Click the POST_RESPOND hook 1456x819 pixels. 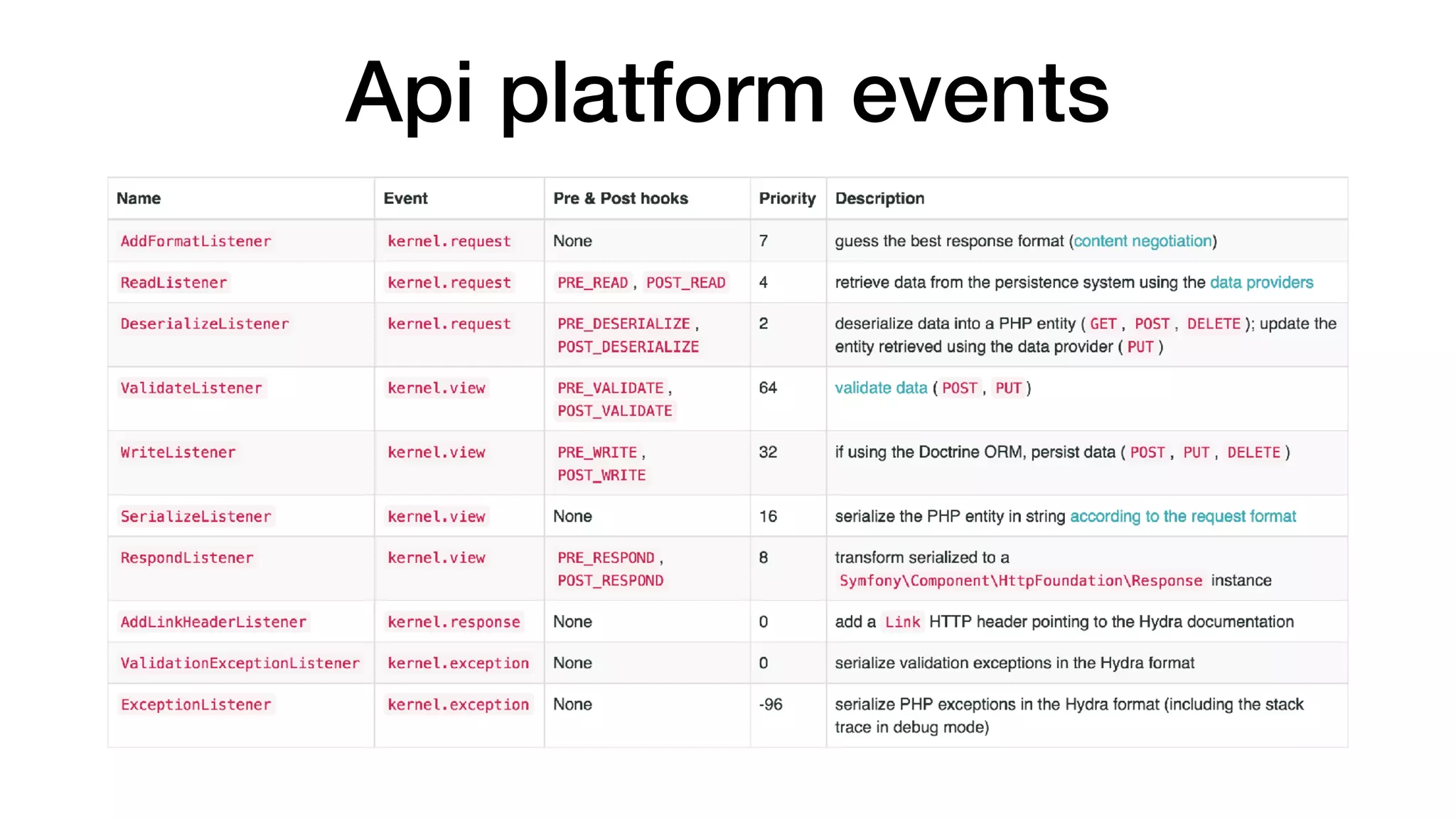click(x=610, y=580)
